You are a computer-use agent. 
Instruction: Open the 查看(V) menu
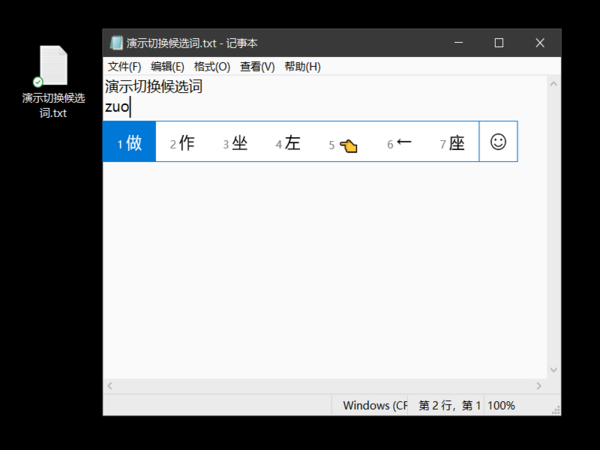click(257, 67)
